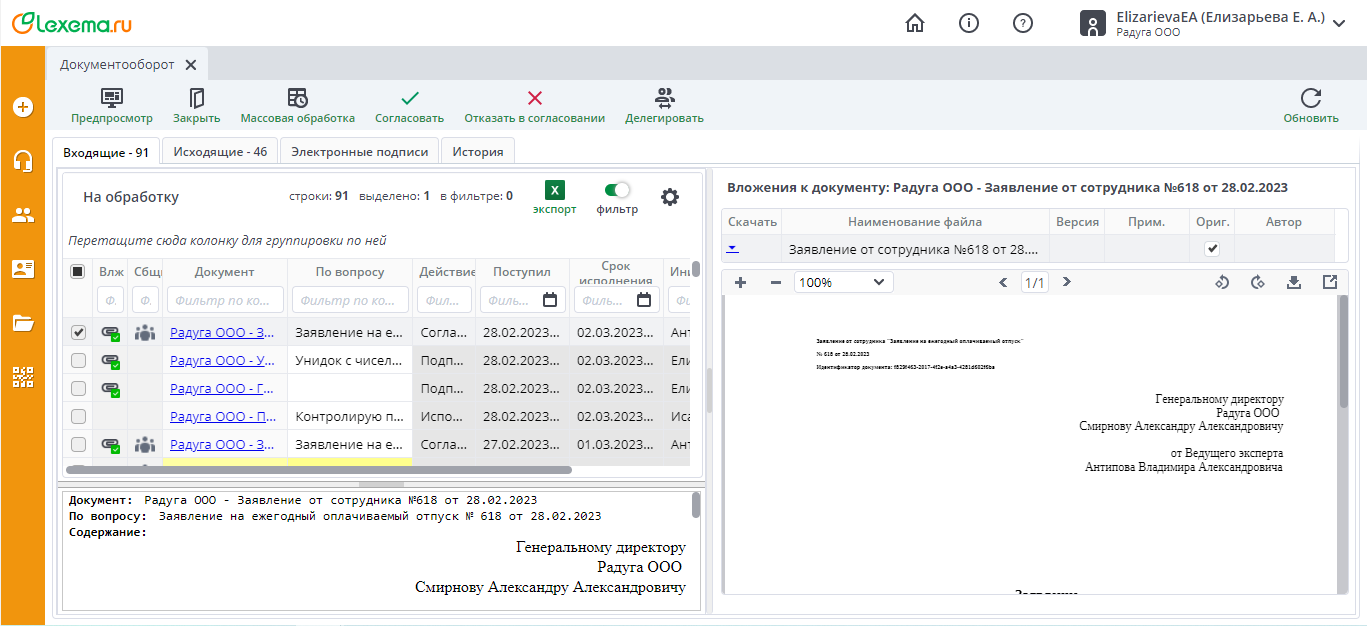Refresh with the Обновить button

[x=1311, y=106]
